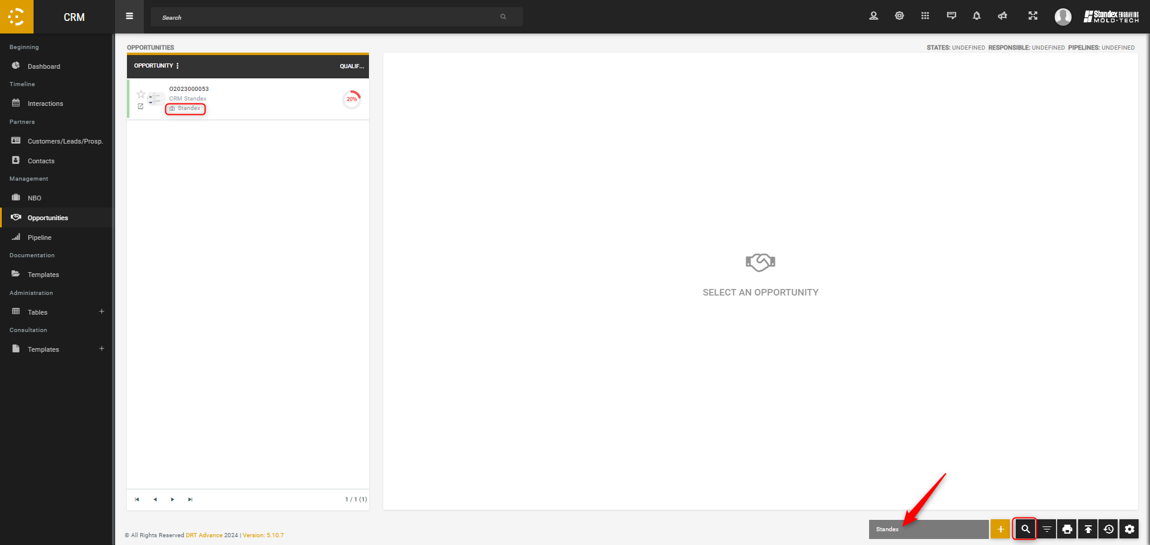Print the opportunities list
The height and width of the screenshot is (545, 1150).
1067,529
